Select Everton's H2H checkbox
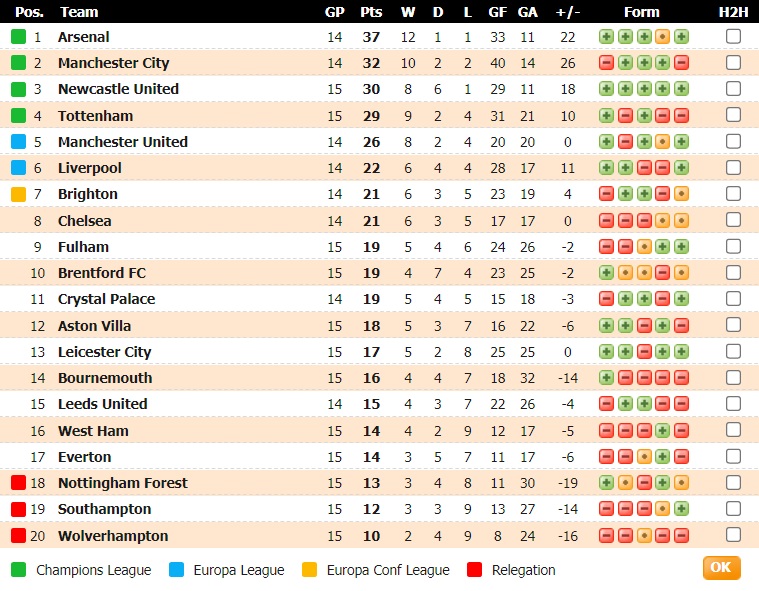The image size is (759, 591). (x=733, y=457)
